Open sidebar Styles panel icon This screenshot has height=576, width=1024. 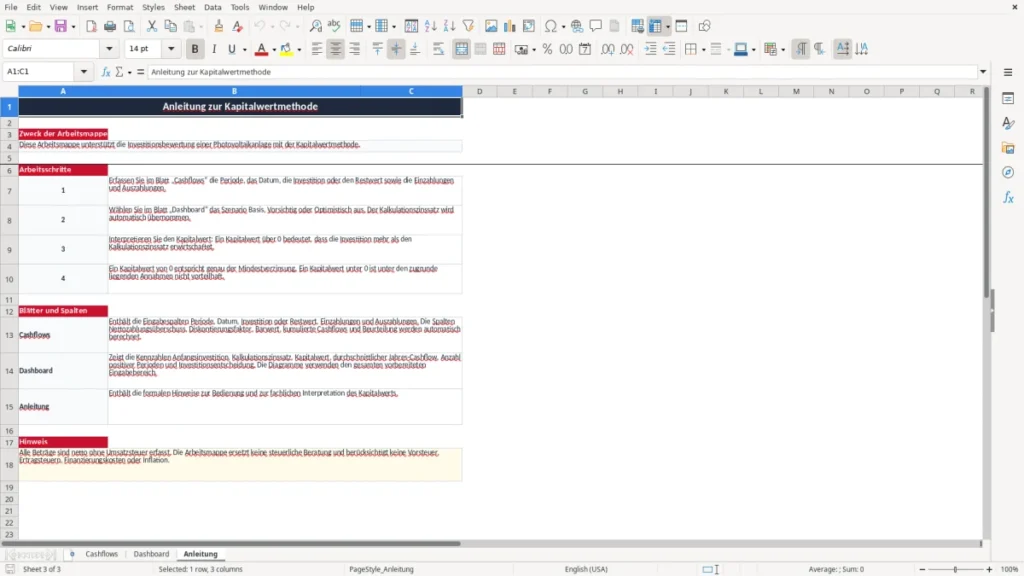click(1008, 123)
